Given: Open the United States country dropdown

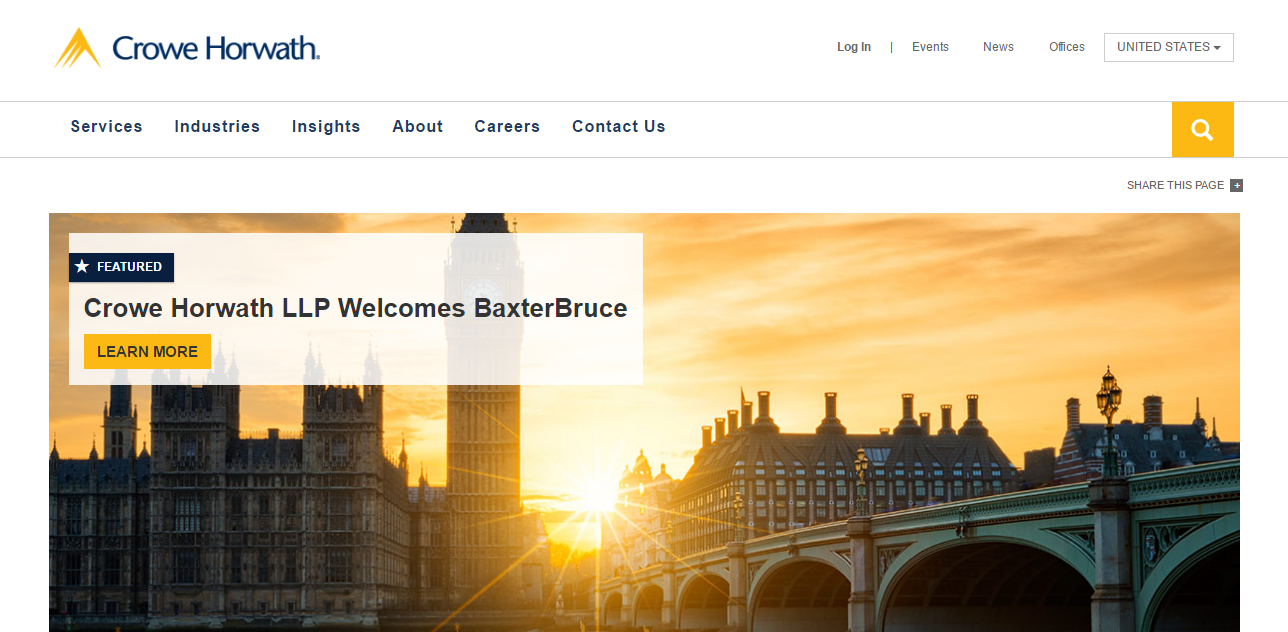Looking at the screenshot, I should click(x=1169, y=47).
